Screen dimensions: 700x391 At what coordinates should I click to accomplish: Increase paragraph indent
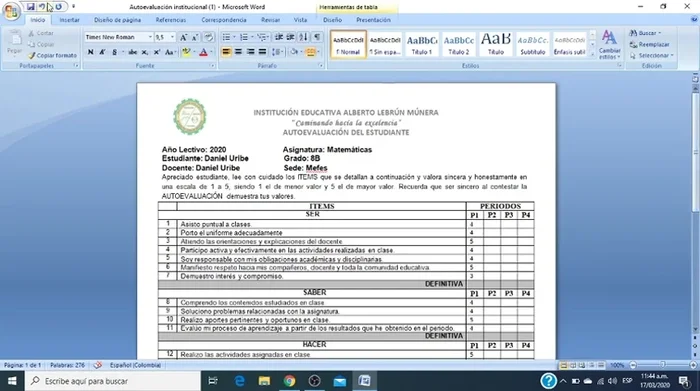[x=291, y=37]
